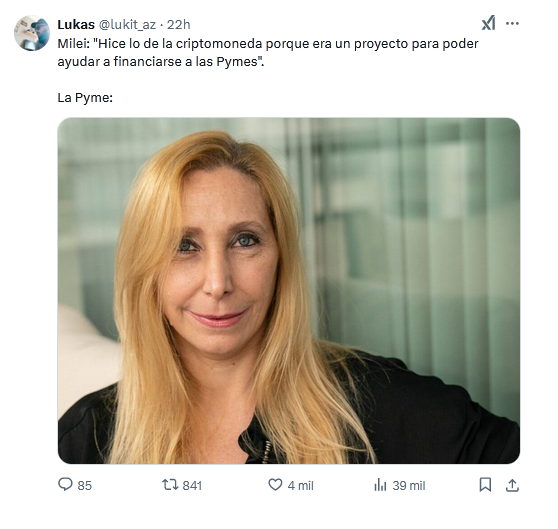Open the @lukit_az handle link
Image resolution: width=558 pixels, height=529 pixels.
click(x=127, y=25)
